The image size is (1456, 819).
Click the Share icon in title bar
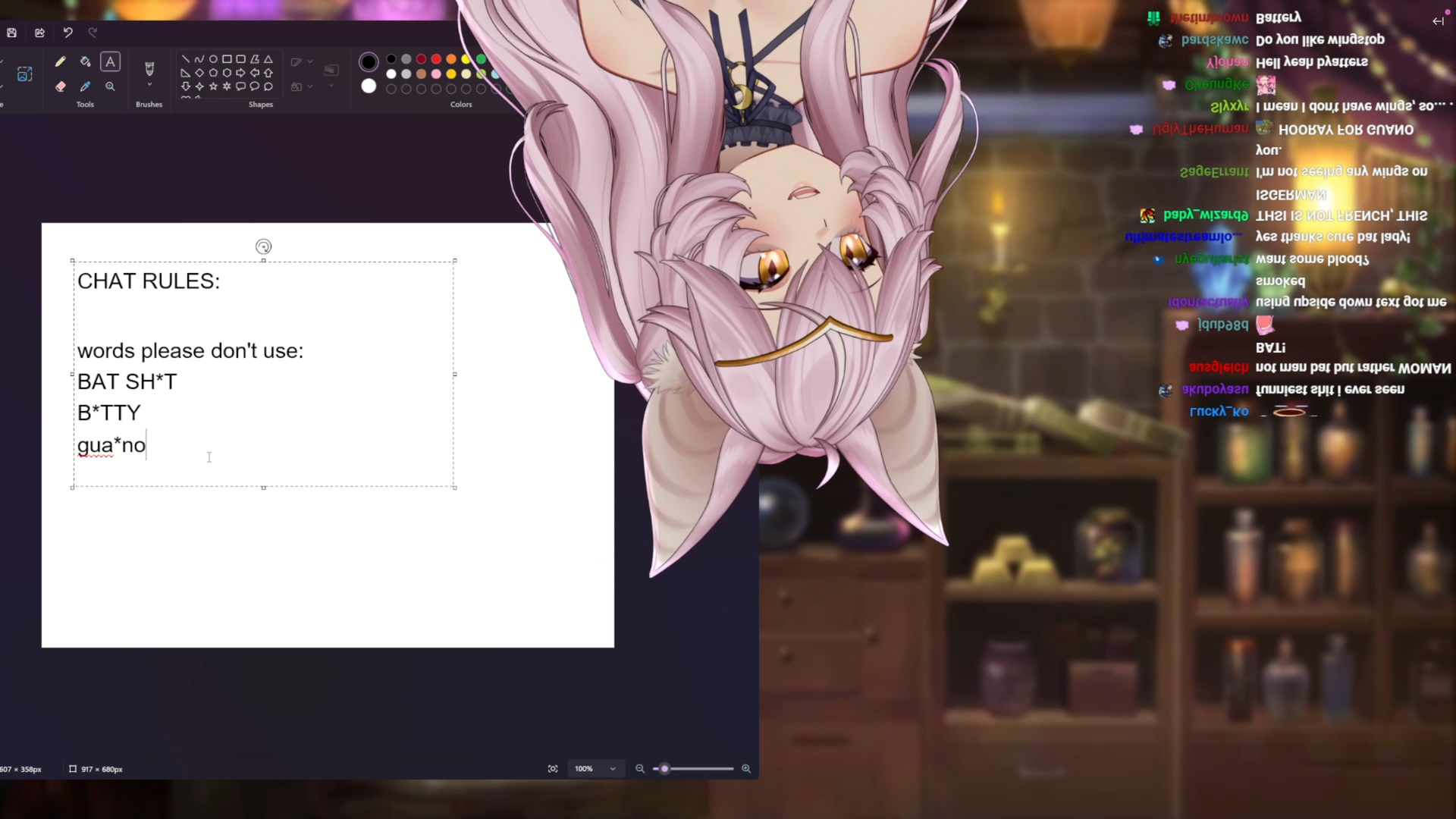pyautogui.click(x=39, y=33)
